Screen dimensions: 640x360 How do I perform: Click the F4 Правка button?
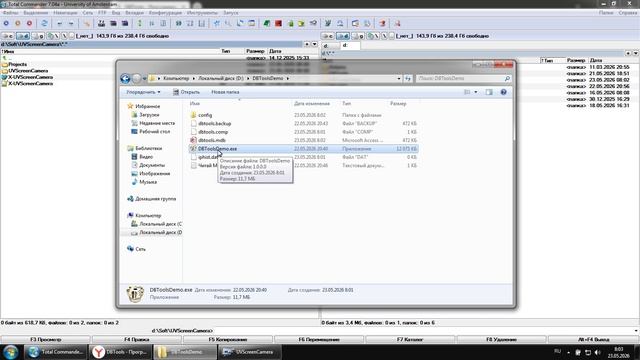[137, 340]
